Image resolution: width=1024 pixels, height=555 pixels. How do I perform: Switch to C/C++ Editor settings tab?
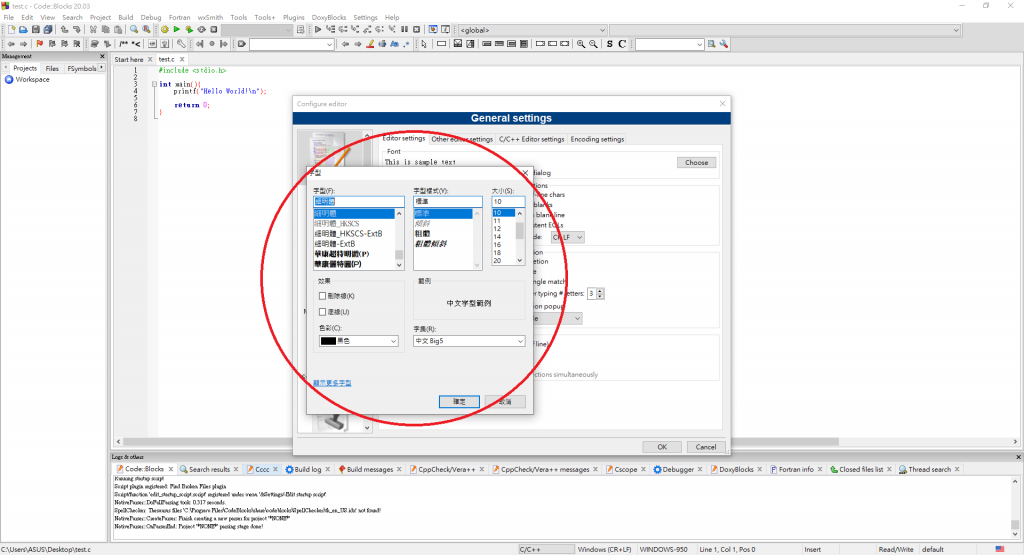531,139
